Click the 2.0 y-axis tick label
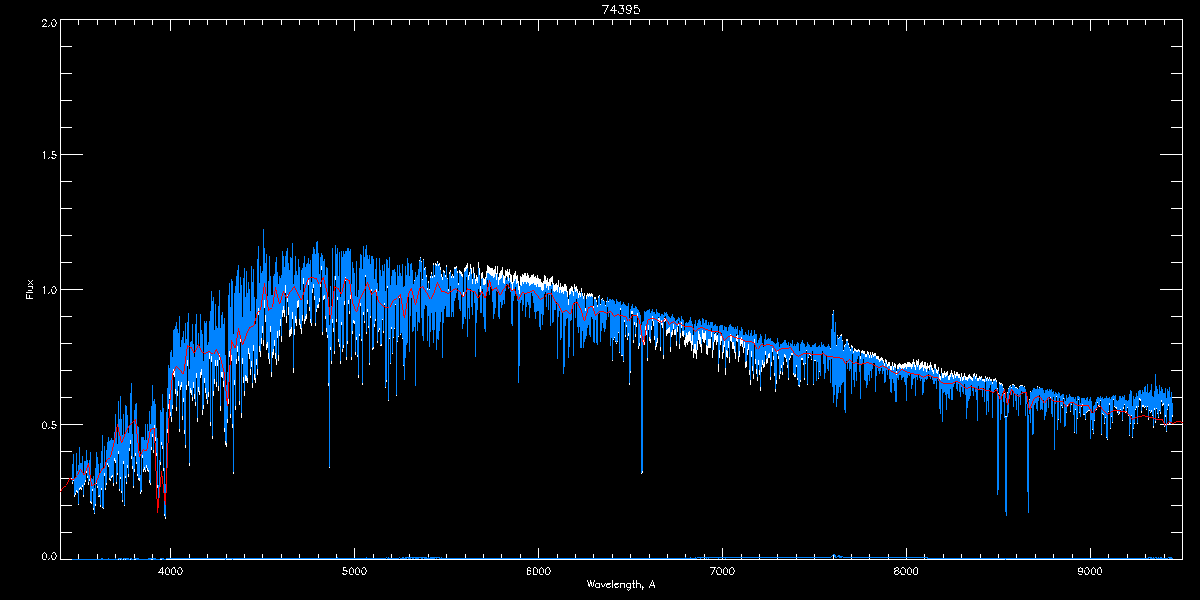Viewport: 1200px width, 600px height. [50, 22]
